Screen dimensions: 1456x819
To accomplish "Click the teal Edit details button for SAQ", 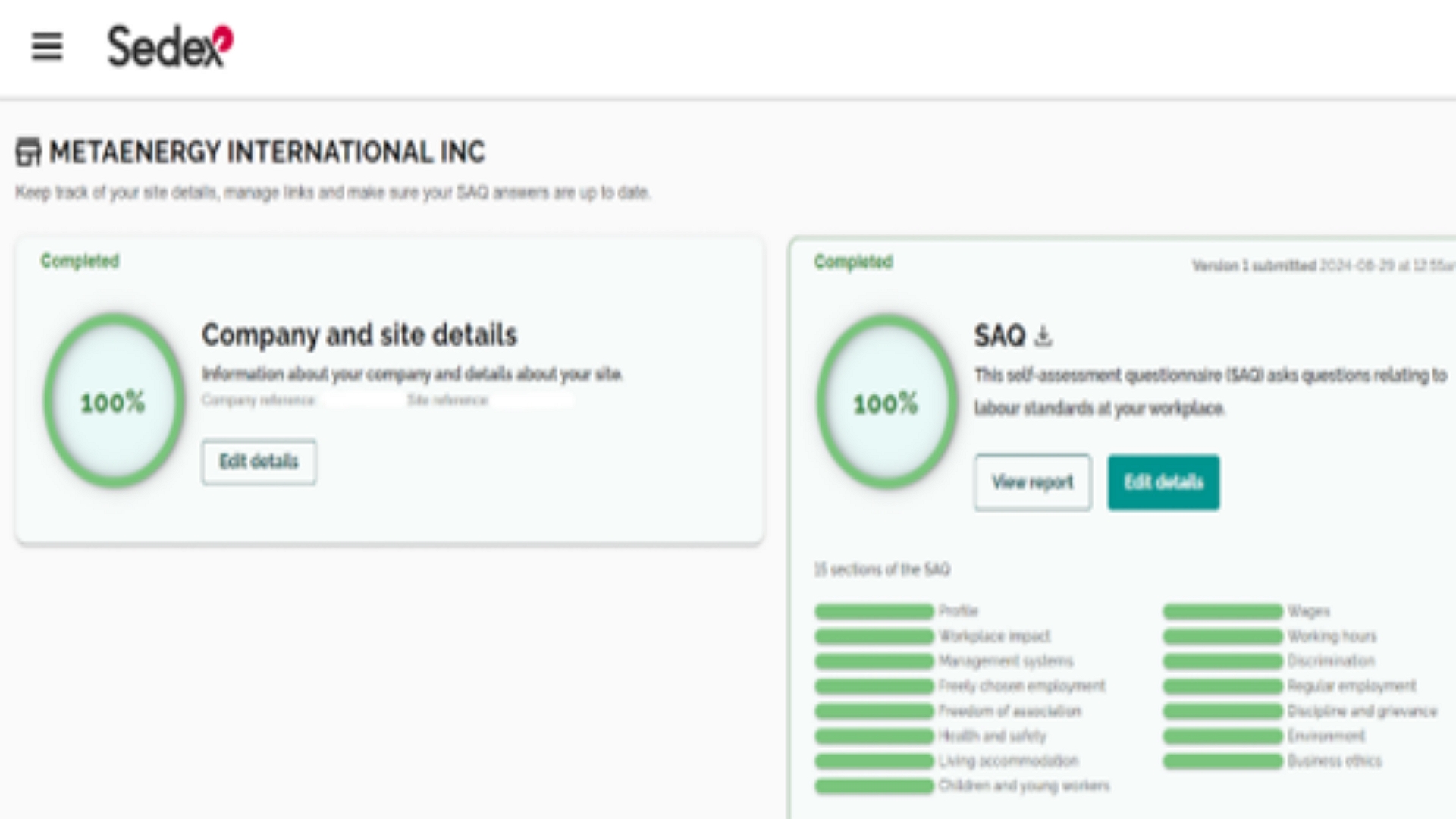I will [x=1163, y=482].
